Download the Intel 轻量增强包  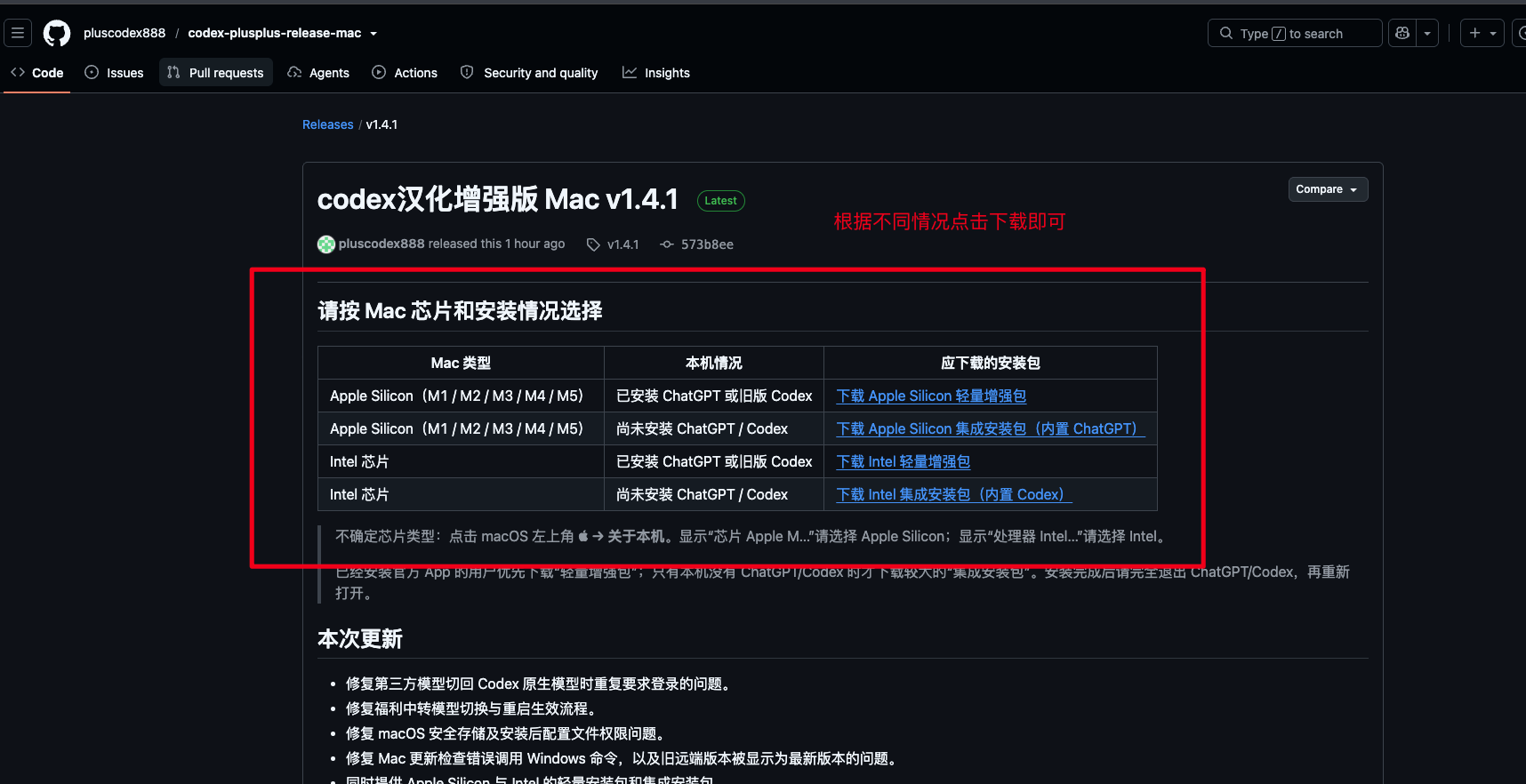pos(903,461)
